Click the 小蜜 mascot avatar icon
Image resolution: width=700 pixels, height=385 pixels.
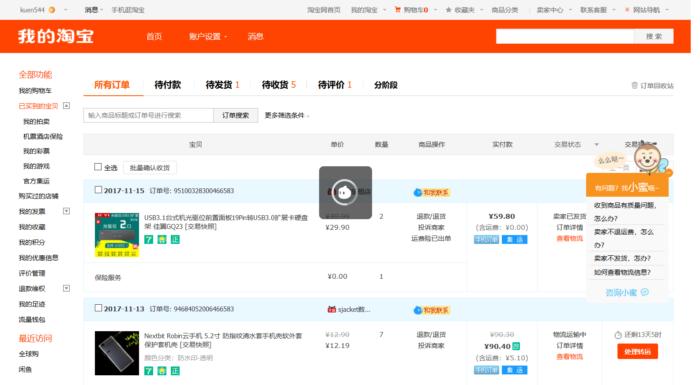coord(647,157)
